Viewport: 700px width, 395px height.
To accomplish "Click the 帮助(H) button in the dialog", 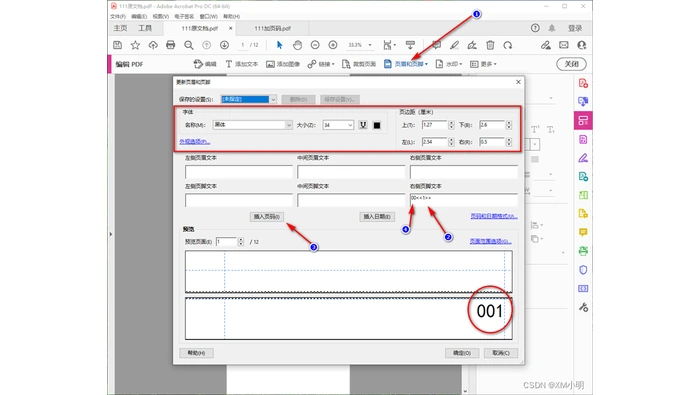I will [x=196, y=353].
